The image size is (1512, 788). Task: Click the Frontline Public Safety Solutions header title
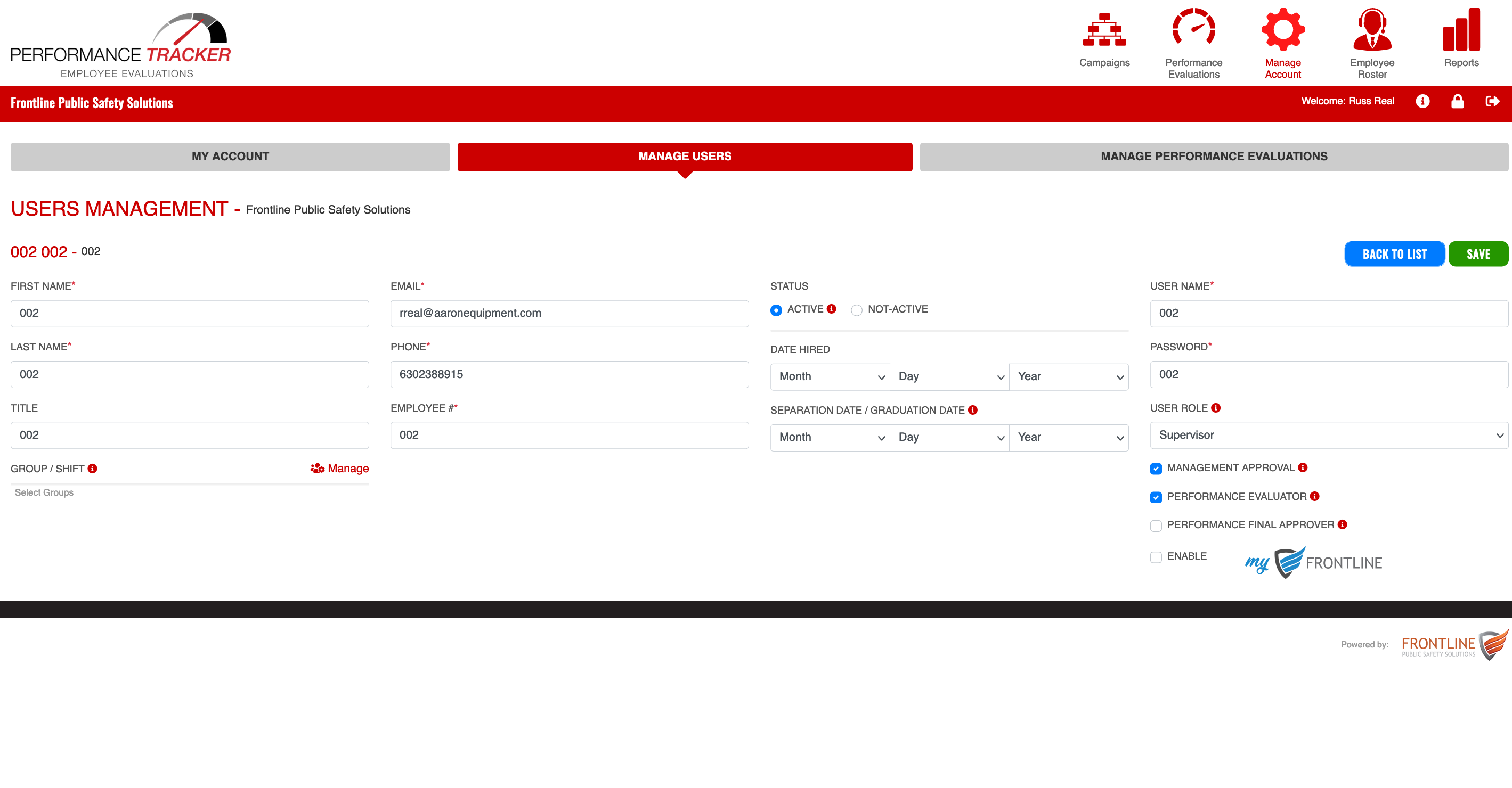pos(92,103)
